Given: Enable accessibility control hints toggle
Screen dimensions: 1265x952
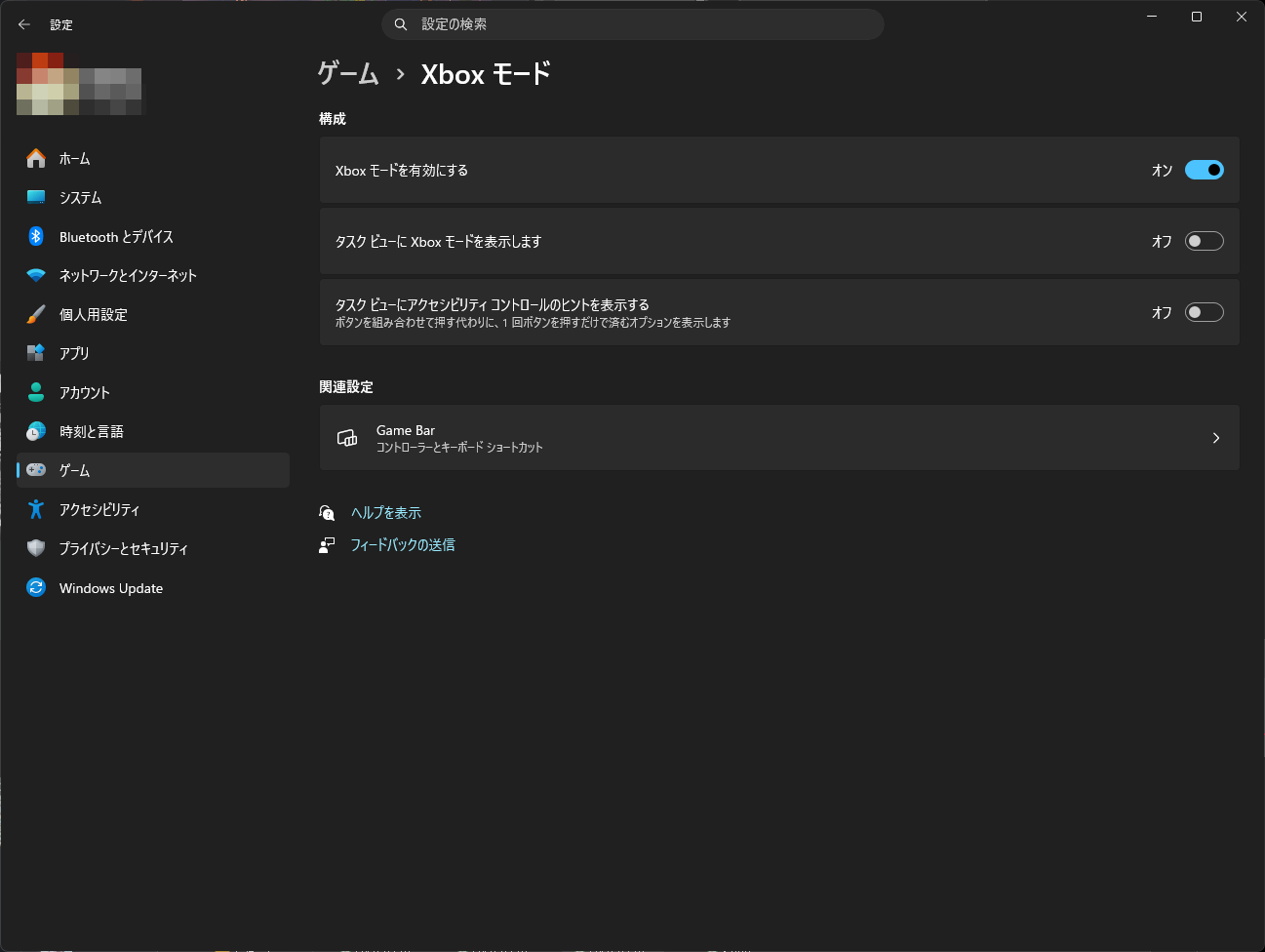Looking at the screenshot, I should point(1205,312).
